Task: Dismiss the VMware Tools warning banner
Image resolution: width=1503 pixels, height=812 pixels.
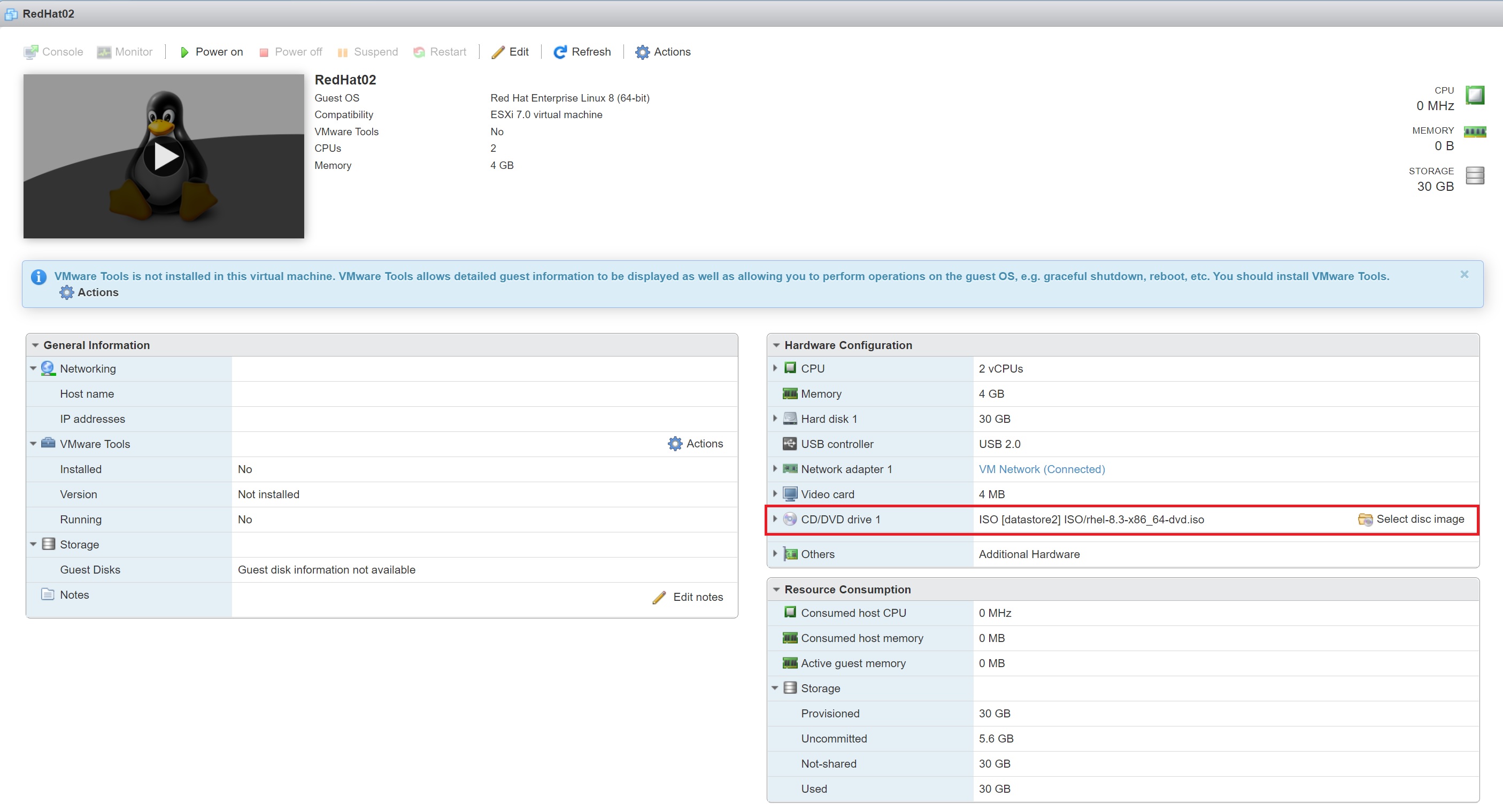Action: (x=1464, y=274)
